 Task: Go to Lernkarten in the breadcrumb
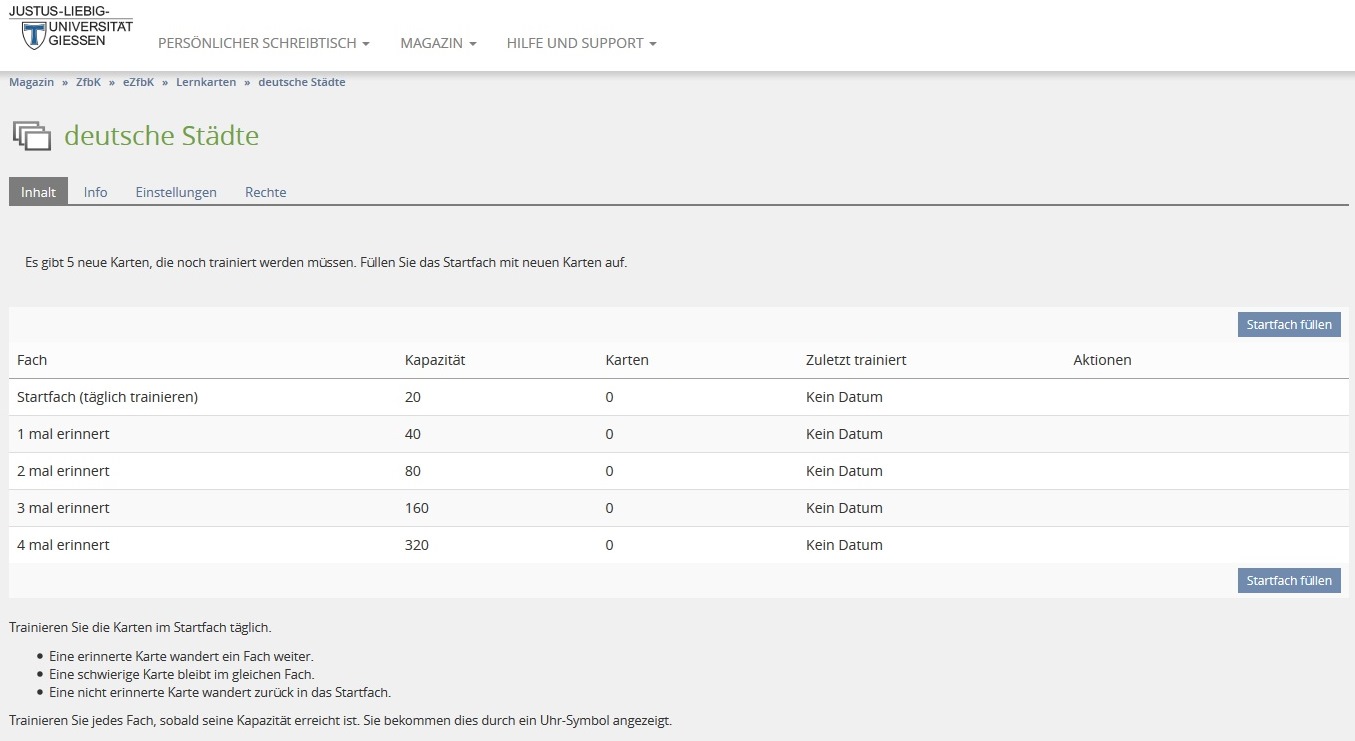(x=206, y=82)
